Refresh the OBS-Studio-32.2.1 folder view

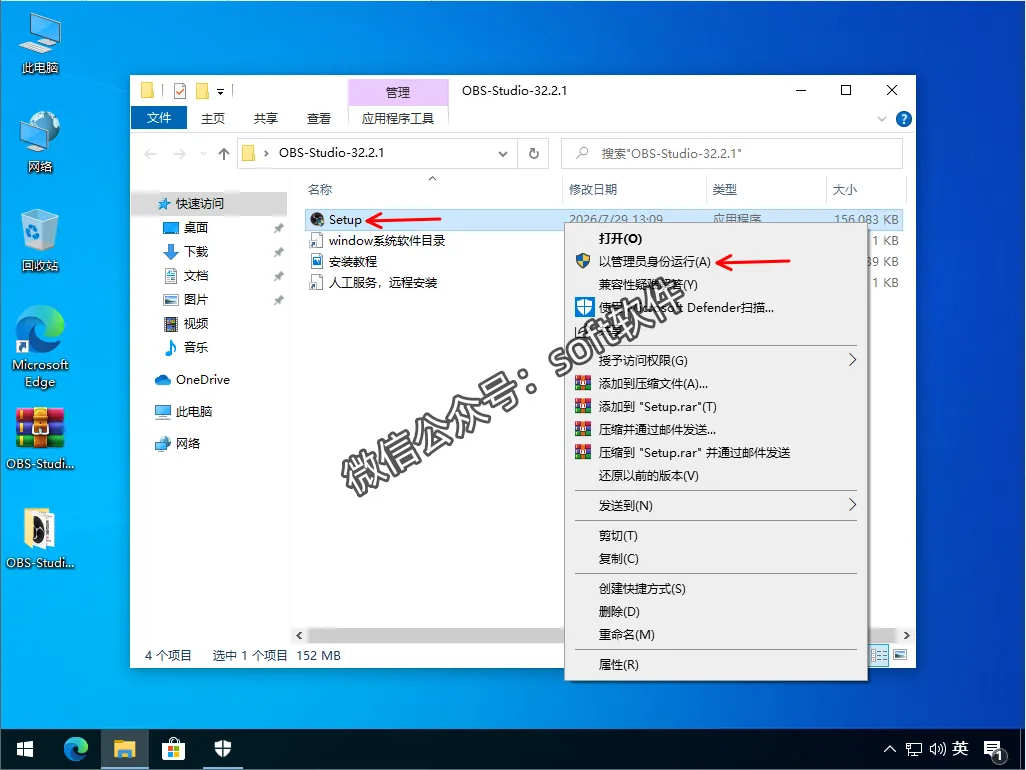coord(534,153)
